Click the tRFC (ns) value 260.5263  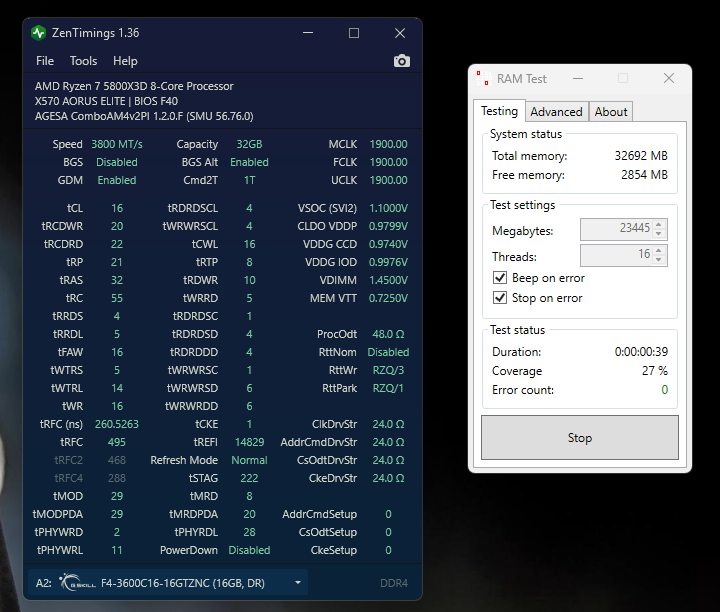pyautogui.click(x=117, y=424)
